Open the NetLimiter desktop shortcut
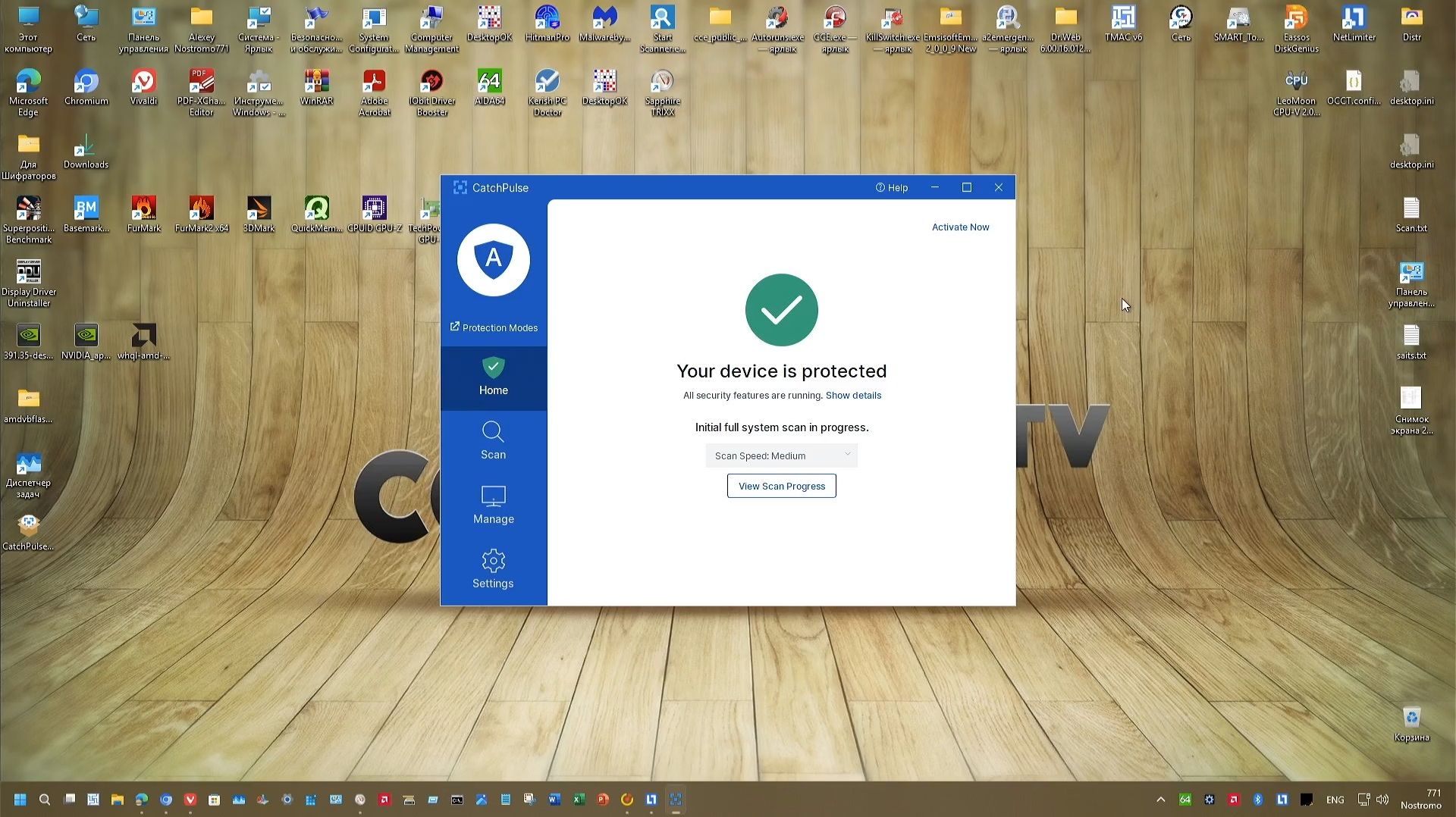The width and height of the screenshot is (1456, 817). point(1354,24)
